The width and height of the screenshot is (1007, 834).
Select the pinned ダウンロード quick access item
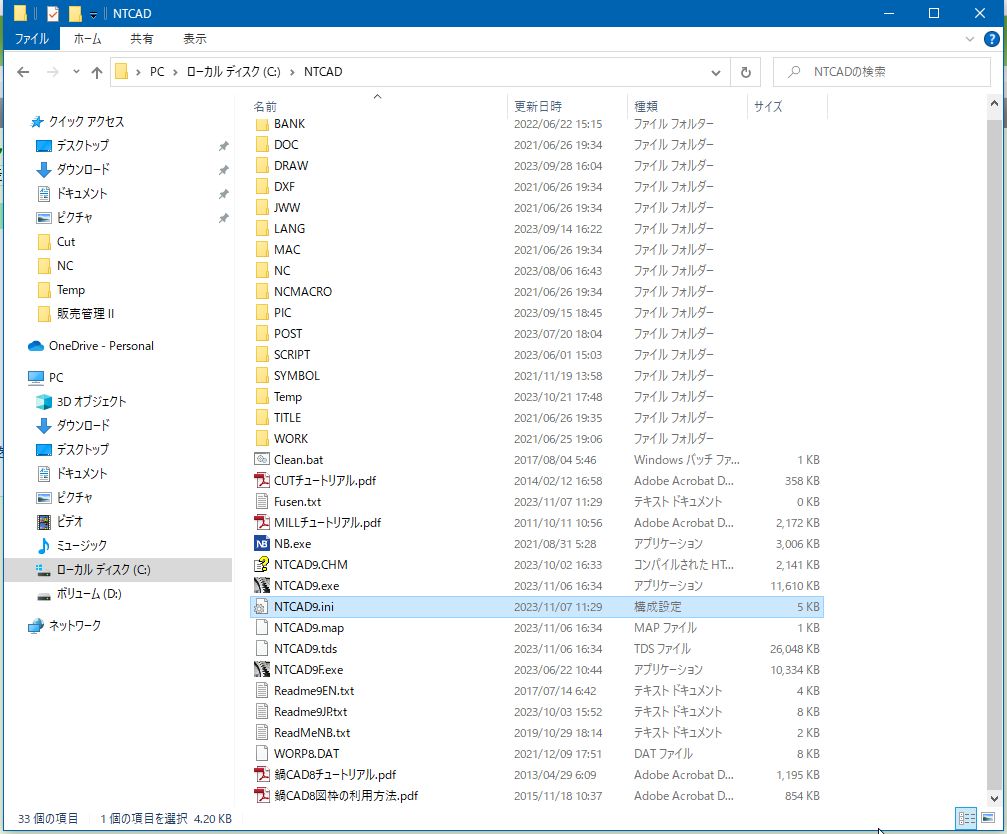(x=83, y=169)
